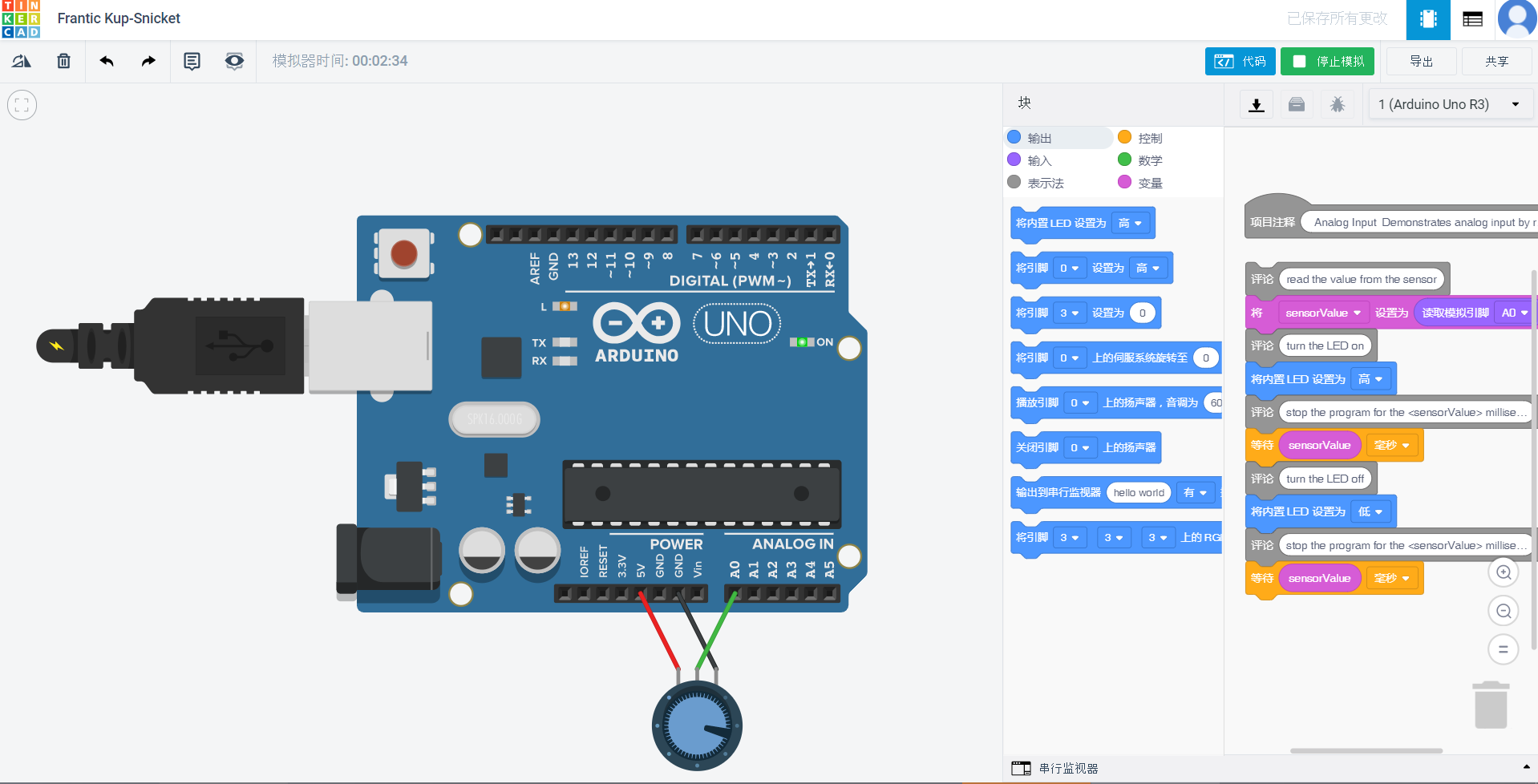Screen dimensions: 1538x784
Task: Click the blocks workspace trash bin
Action: 1491,705
